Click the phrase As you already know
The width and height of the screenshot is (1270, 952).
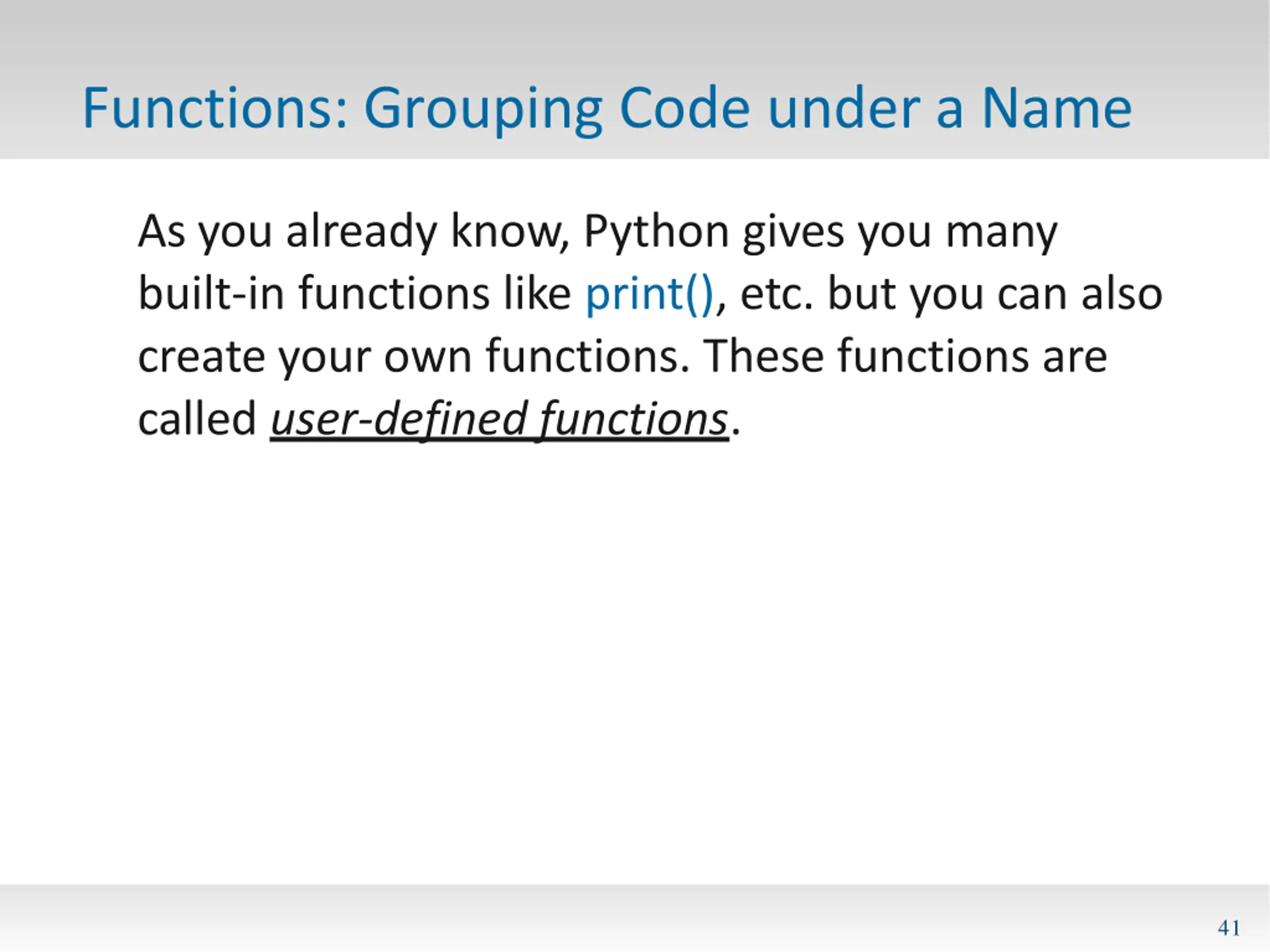(354, 232)
